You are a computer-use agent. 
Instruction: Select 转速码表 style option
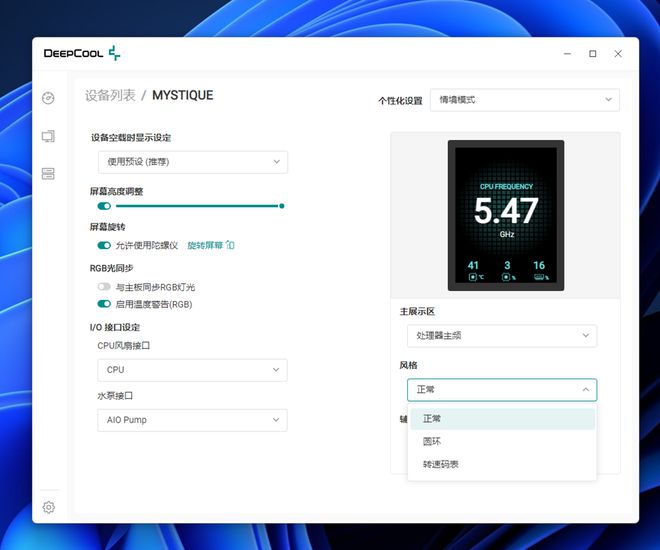pos(502,464)
